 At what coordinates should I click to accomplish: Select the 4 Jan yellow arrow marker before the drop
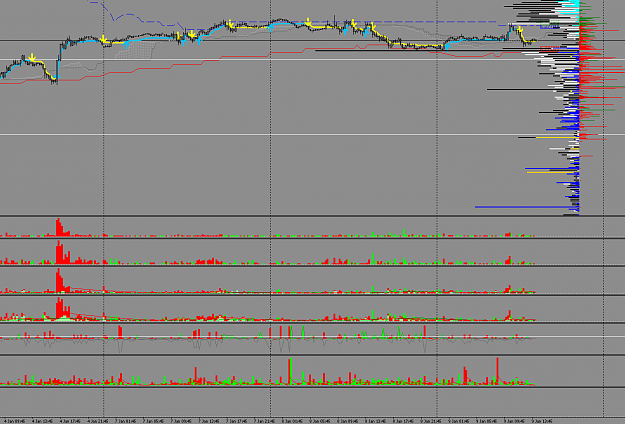click(x=31, y=59)
